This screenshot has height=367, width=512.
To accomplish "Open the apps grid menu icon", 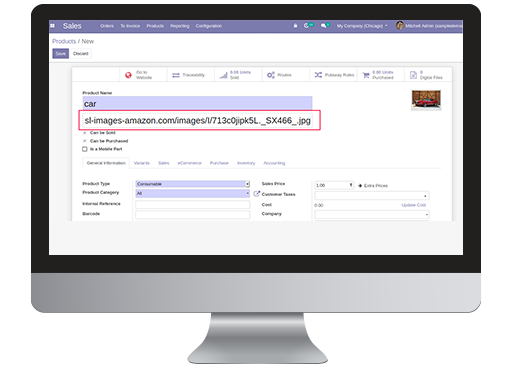I will click(x=52, y=26).
